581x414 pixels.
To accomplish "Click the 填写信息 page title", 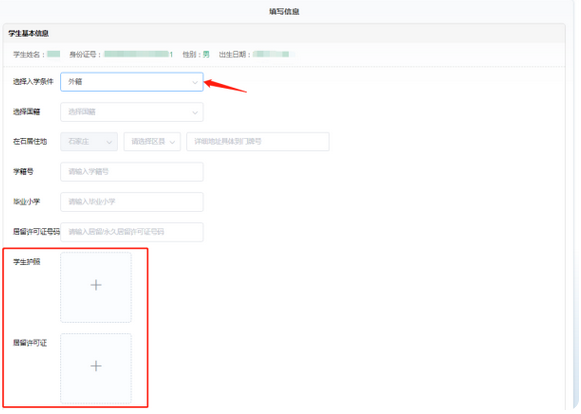I will tap(284, 11).
